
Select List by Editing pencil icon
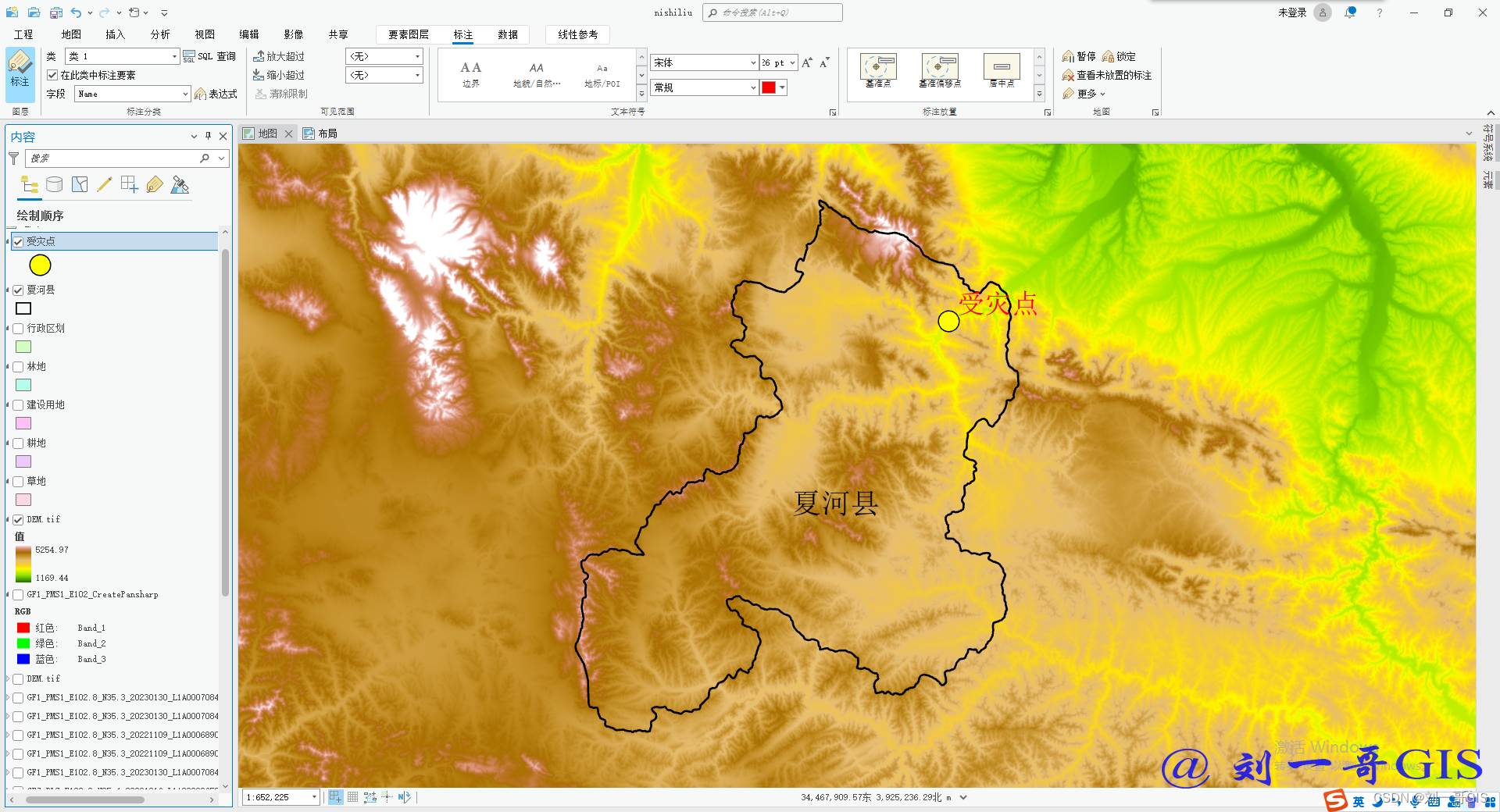[105, 185]
